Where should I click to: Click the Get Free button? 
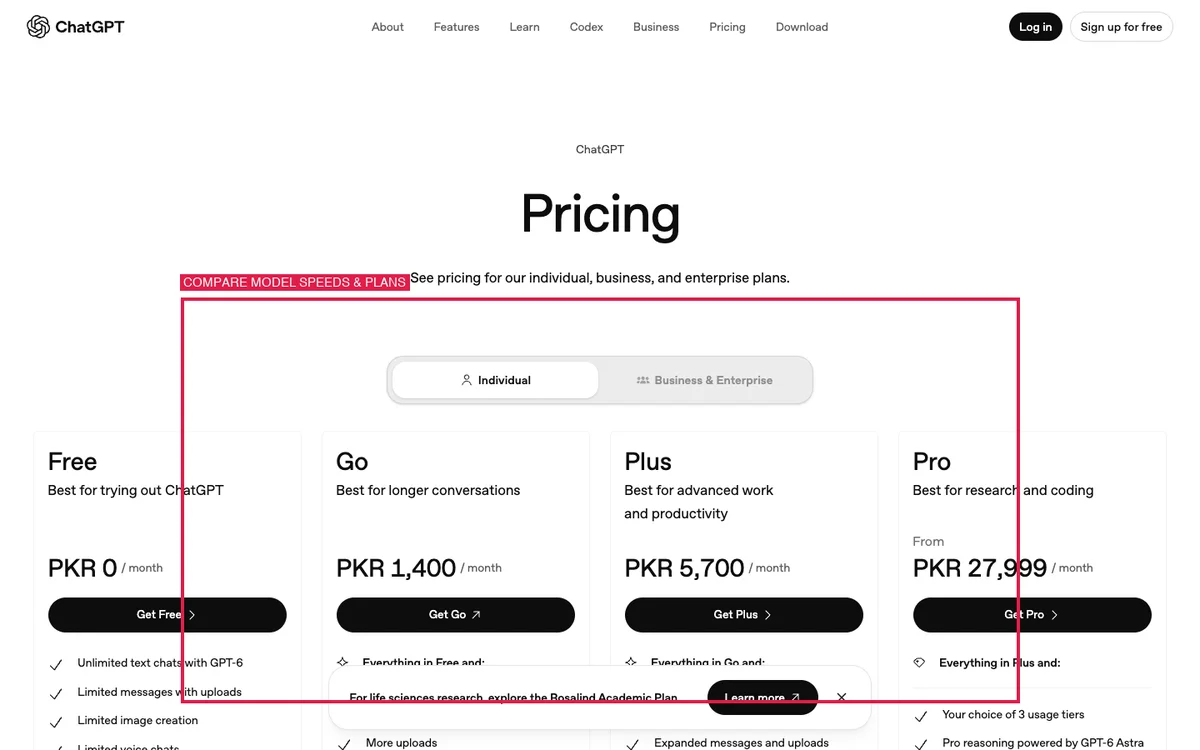click(x=167, y=615)
